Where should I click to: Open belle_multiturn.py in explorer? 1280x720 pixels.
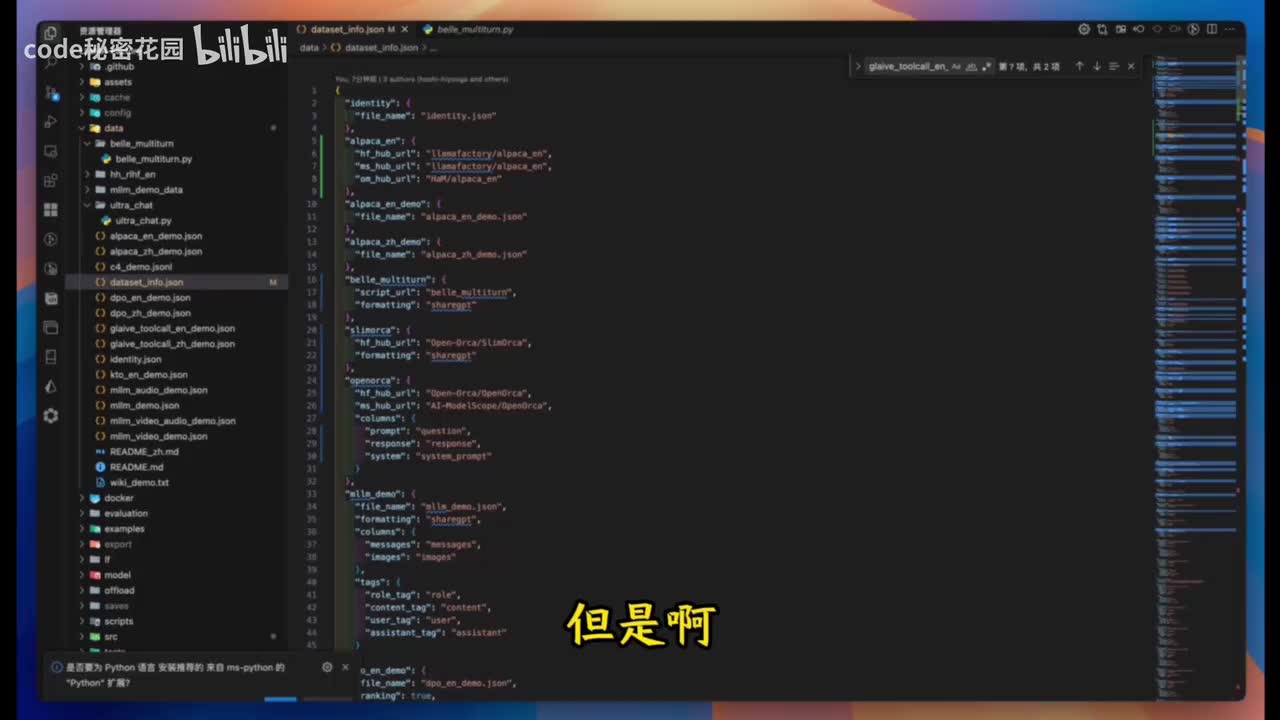tap(146, 159)
